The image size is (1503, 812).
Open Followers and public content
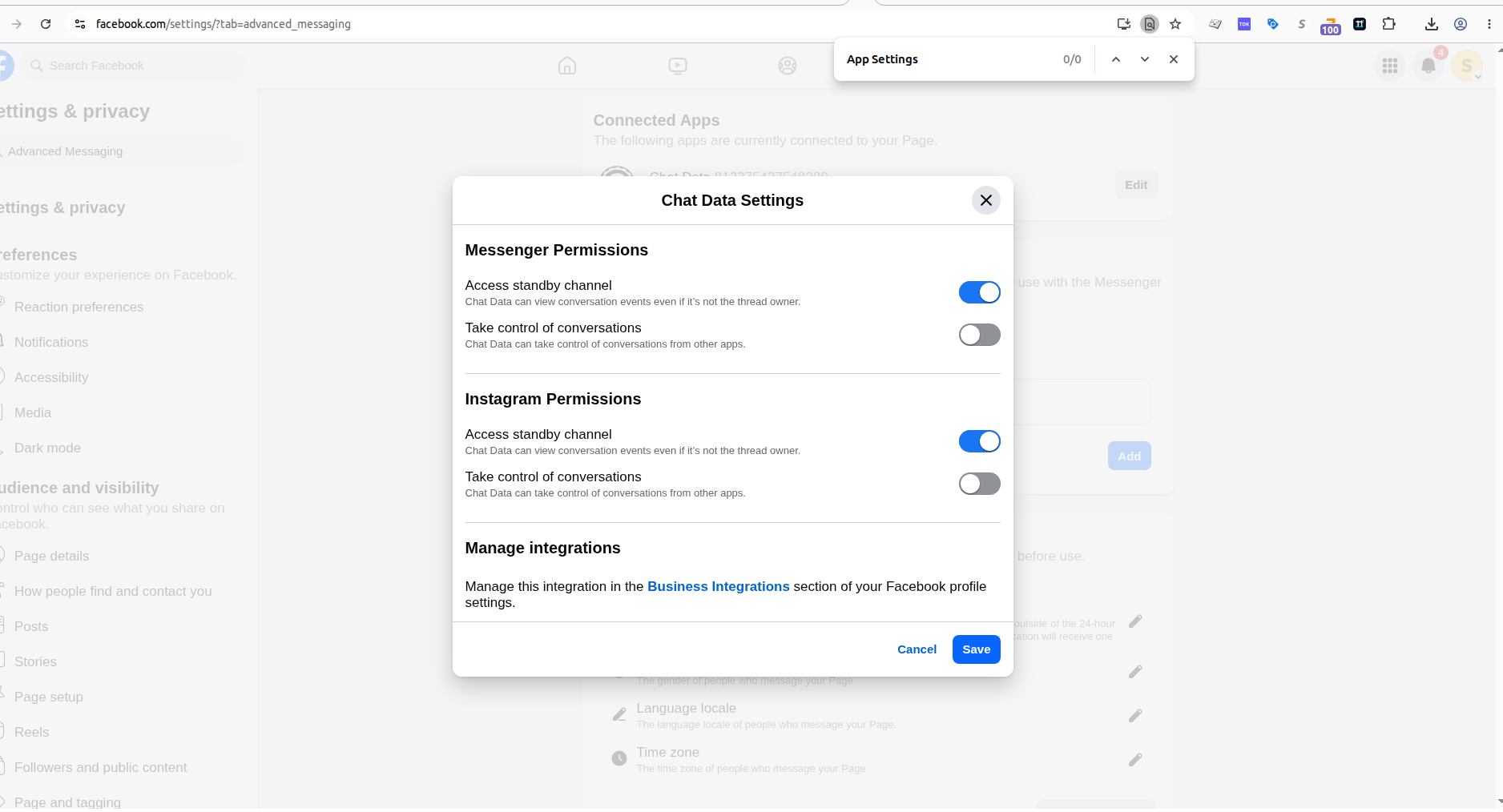coord(100,767)
